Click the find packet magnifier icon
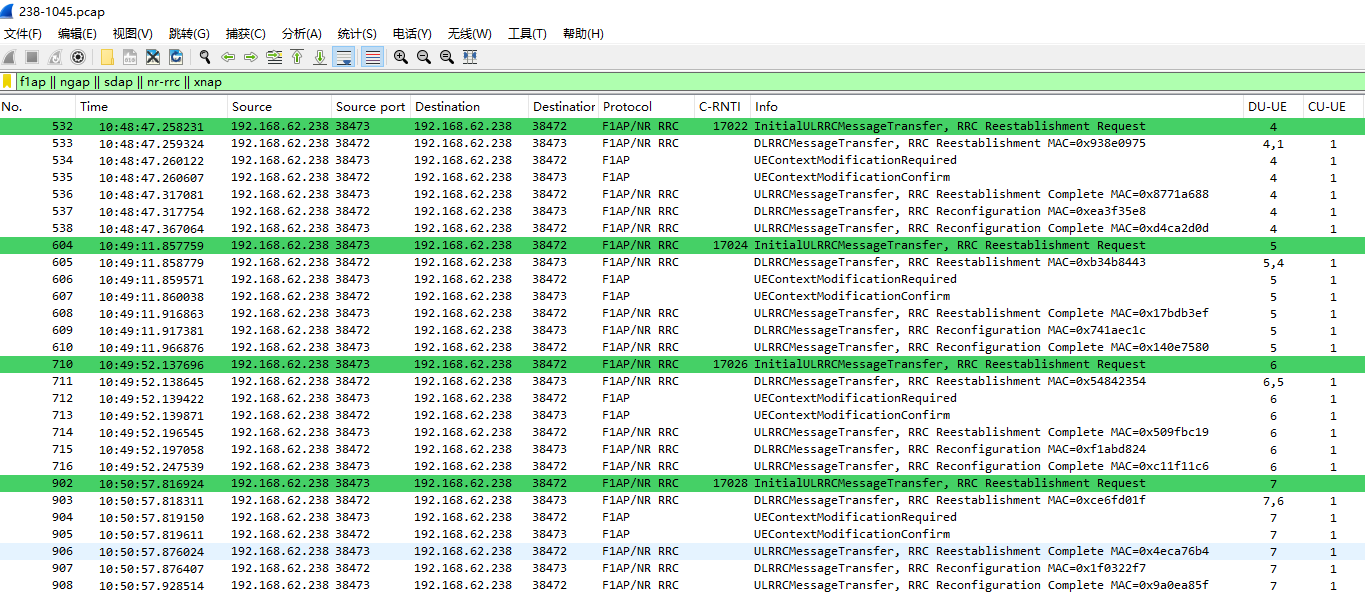This screenshot has height=595, width=1365. (205, 57)
